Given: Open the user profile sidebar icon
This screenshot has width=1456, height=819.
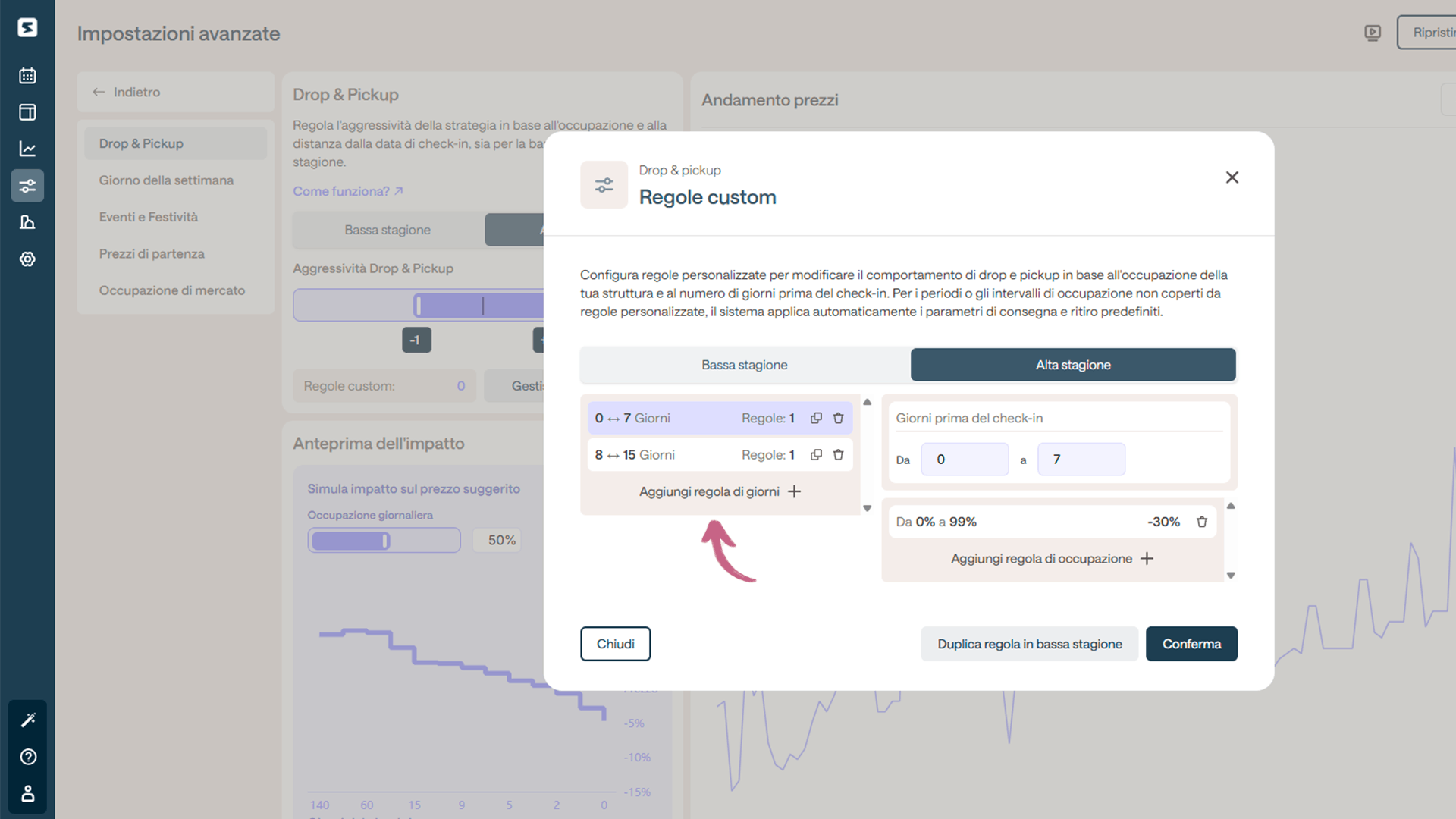Looking at the screenshot, I should coord(28,793).
